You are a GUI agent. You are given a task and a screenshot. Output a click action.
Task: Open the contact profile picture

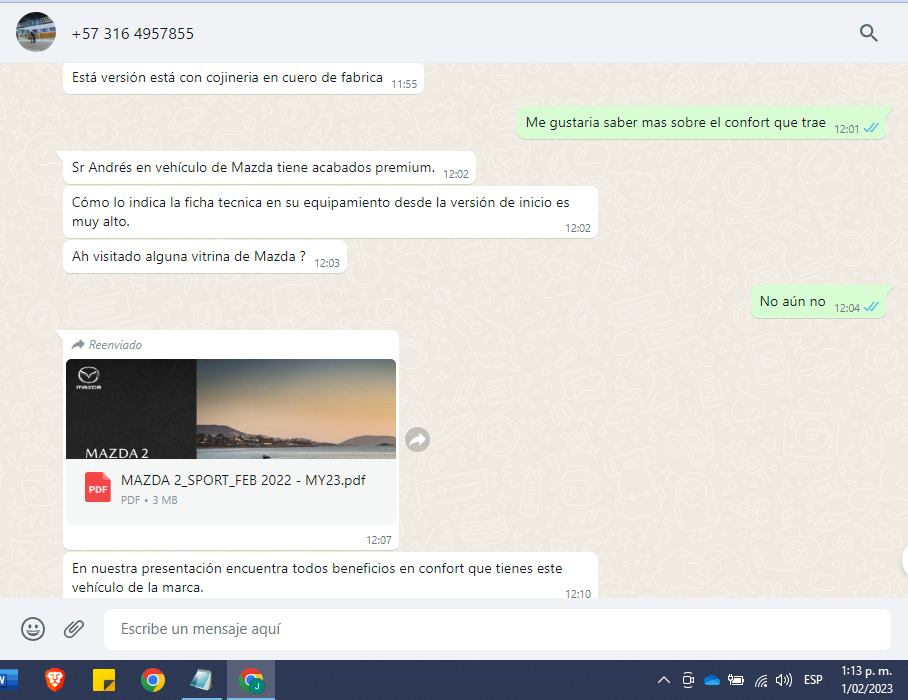click(x=36, y=33)
